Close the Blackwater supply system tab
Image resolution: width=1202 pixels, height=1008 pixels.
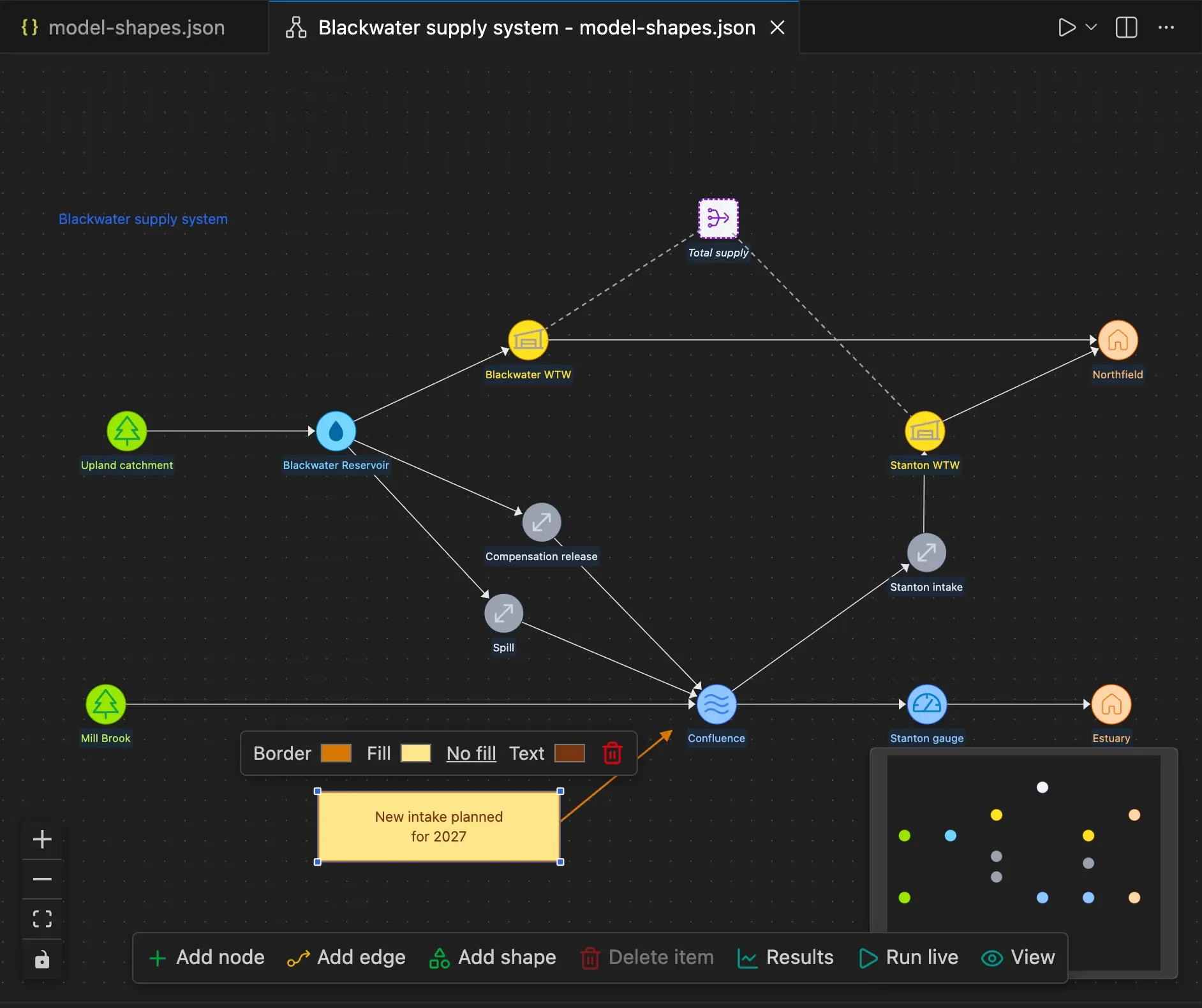777,27
